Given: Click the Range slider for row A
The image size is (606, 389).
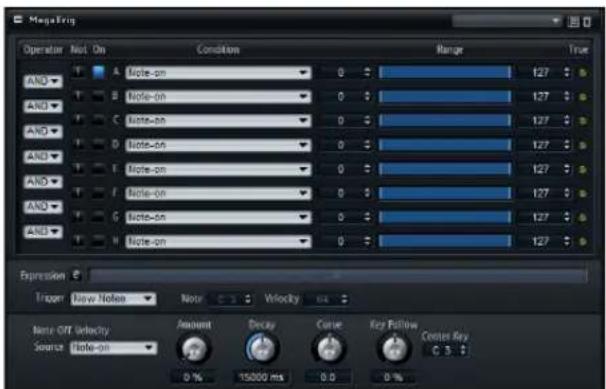Looking at the screenshot, I should [445, 73].
